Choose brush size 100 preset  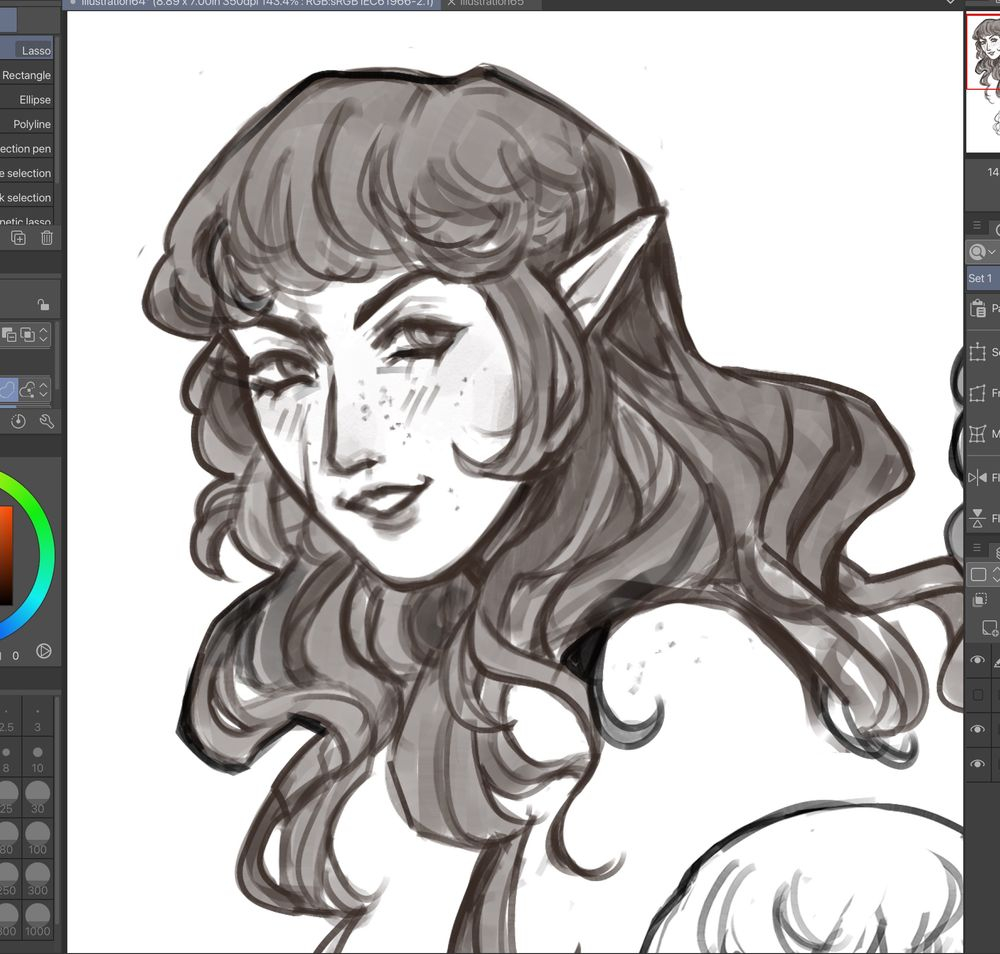click(38, 836)
